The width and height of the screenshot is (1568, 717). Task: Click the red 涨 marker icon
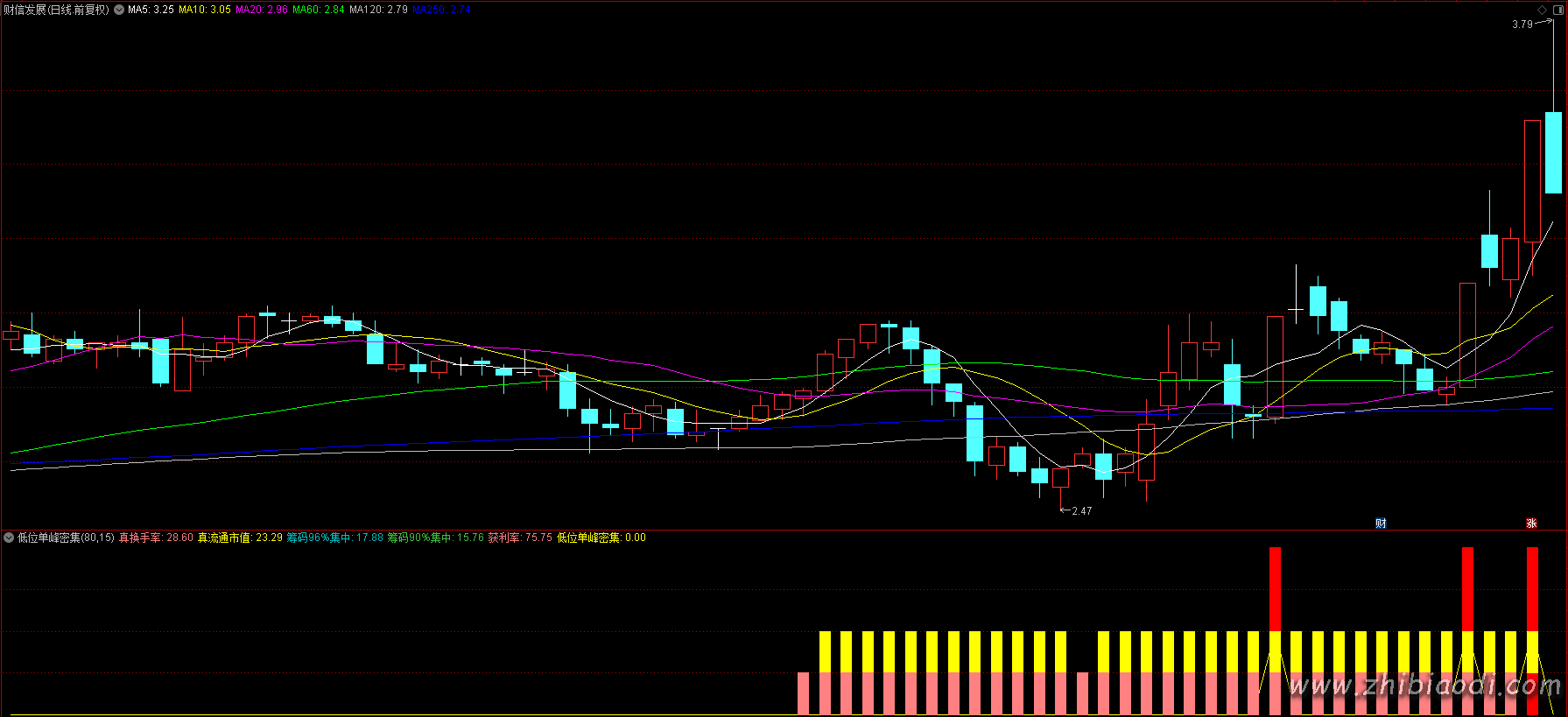point(1531,524)
